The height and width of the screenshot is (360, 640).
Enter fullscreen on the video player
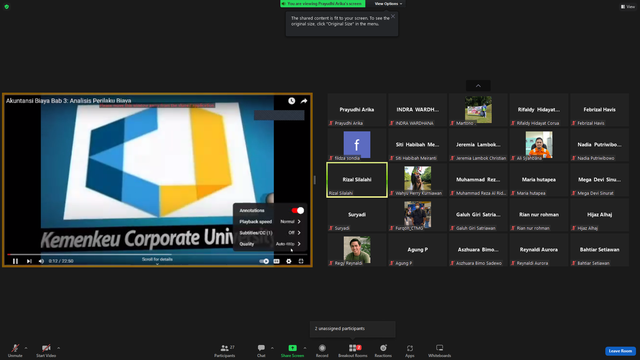pyautogui.click(x=301, y=261)
